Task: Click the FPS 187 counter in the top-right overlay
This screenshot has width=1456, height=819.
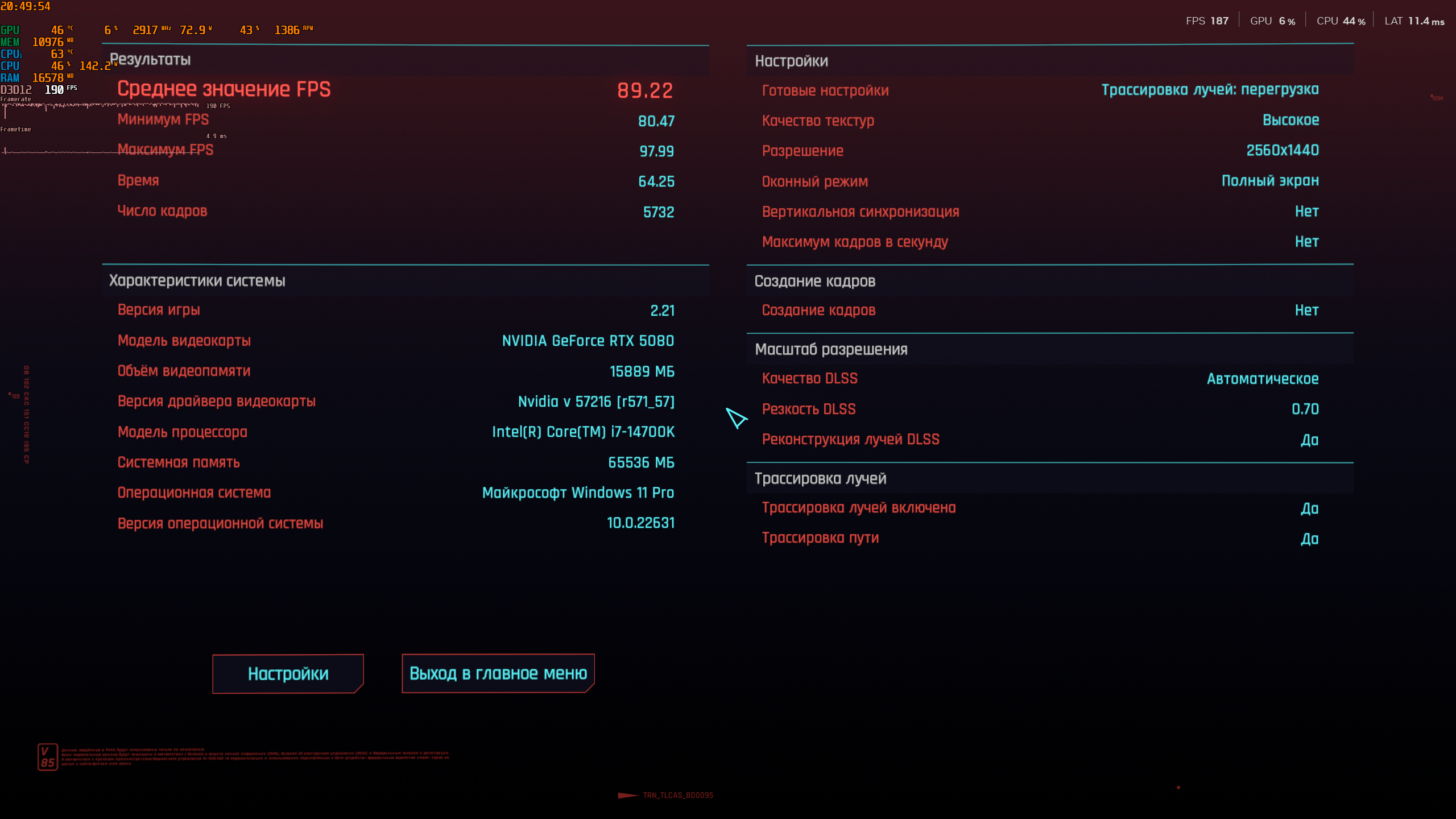Action: point(1207,21)
